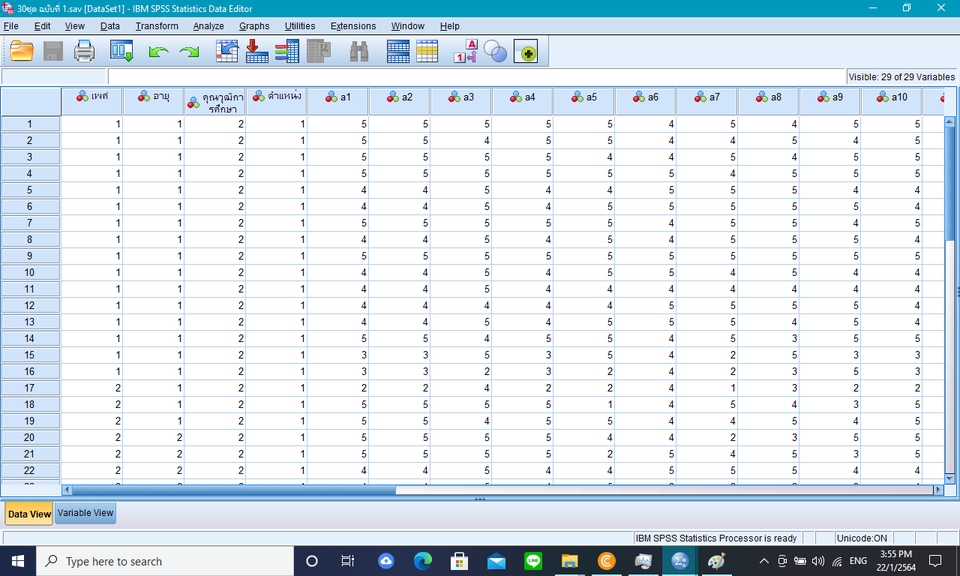This screenshot has height=576, width=960.
Task: Click the Use Variable Sets circles icon
Action: (x=495, y=51)
